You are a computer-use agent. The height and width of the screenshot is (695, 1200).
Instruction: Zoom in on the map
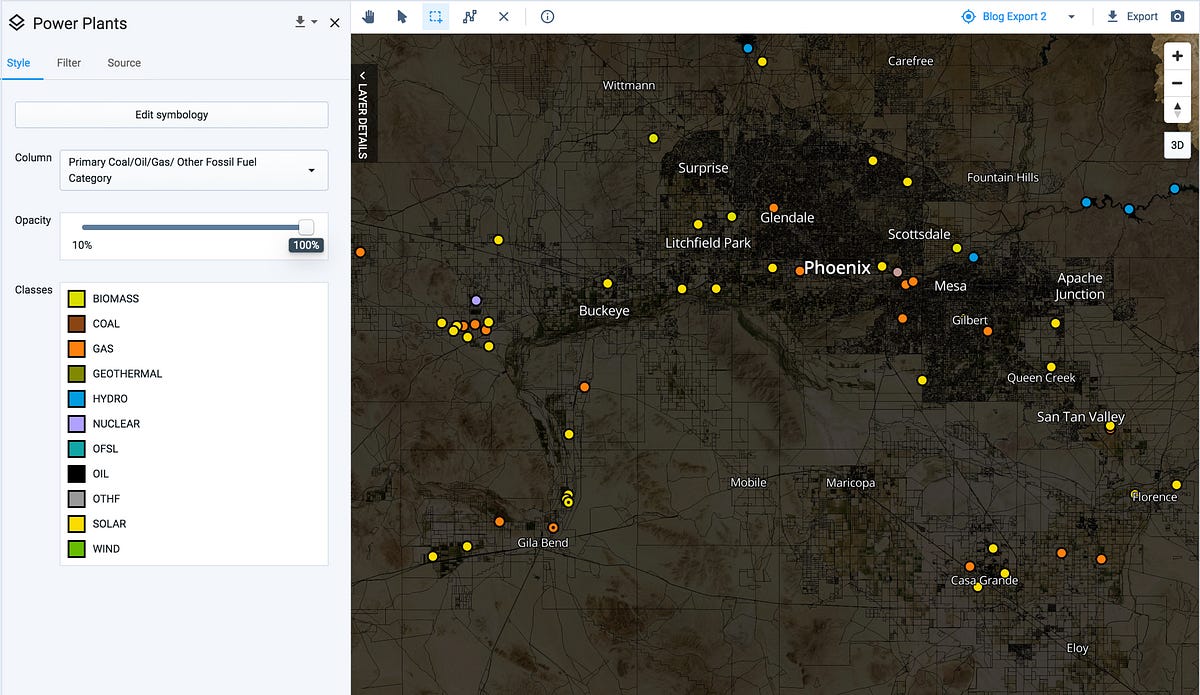pos(1177,56)
